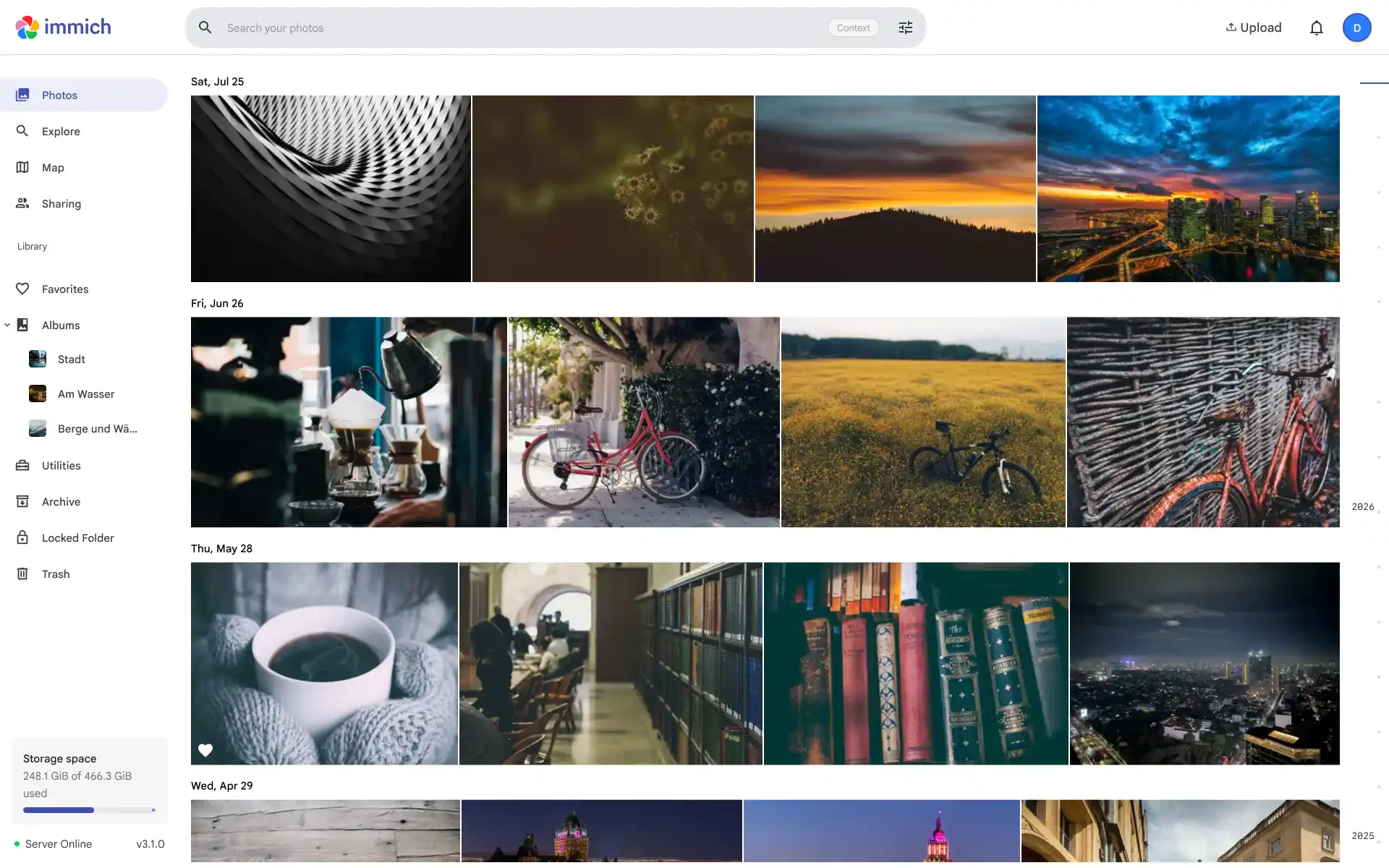Click the v3.1.0 version label

(x=150, y=843)
